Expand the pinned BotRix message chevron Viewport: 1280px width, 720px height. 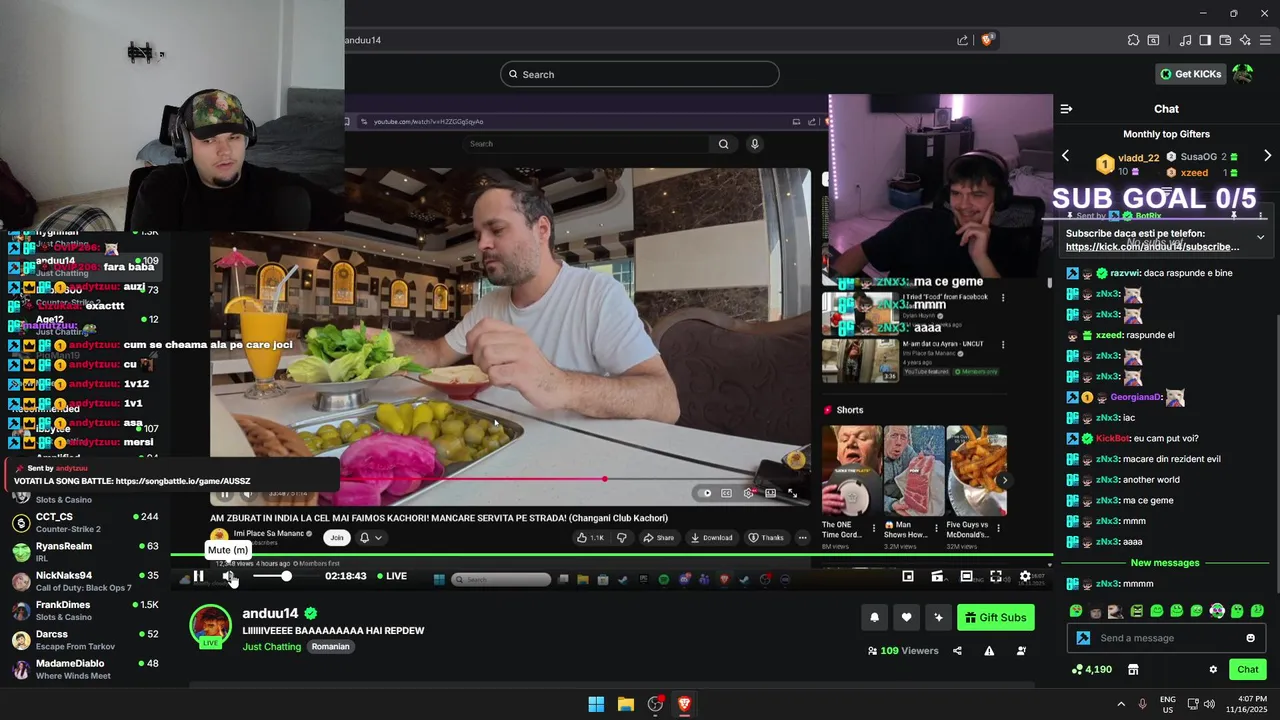[x=1260, y=237]
